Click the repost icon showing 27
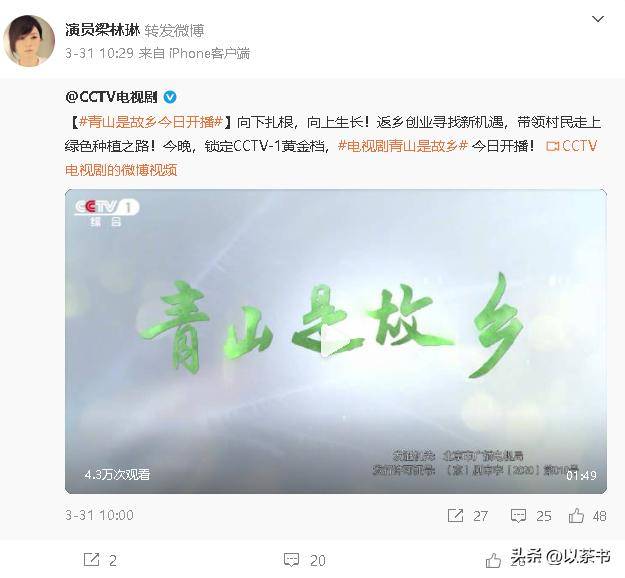The height and width of the screenshot is (578, 625). [x=455, y=515]
